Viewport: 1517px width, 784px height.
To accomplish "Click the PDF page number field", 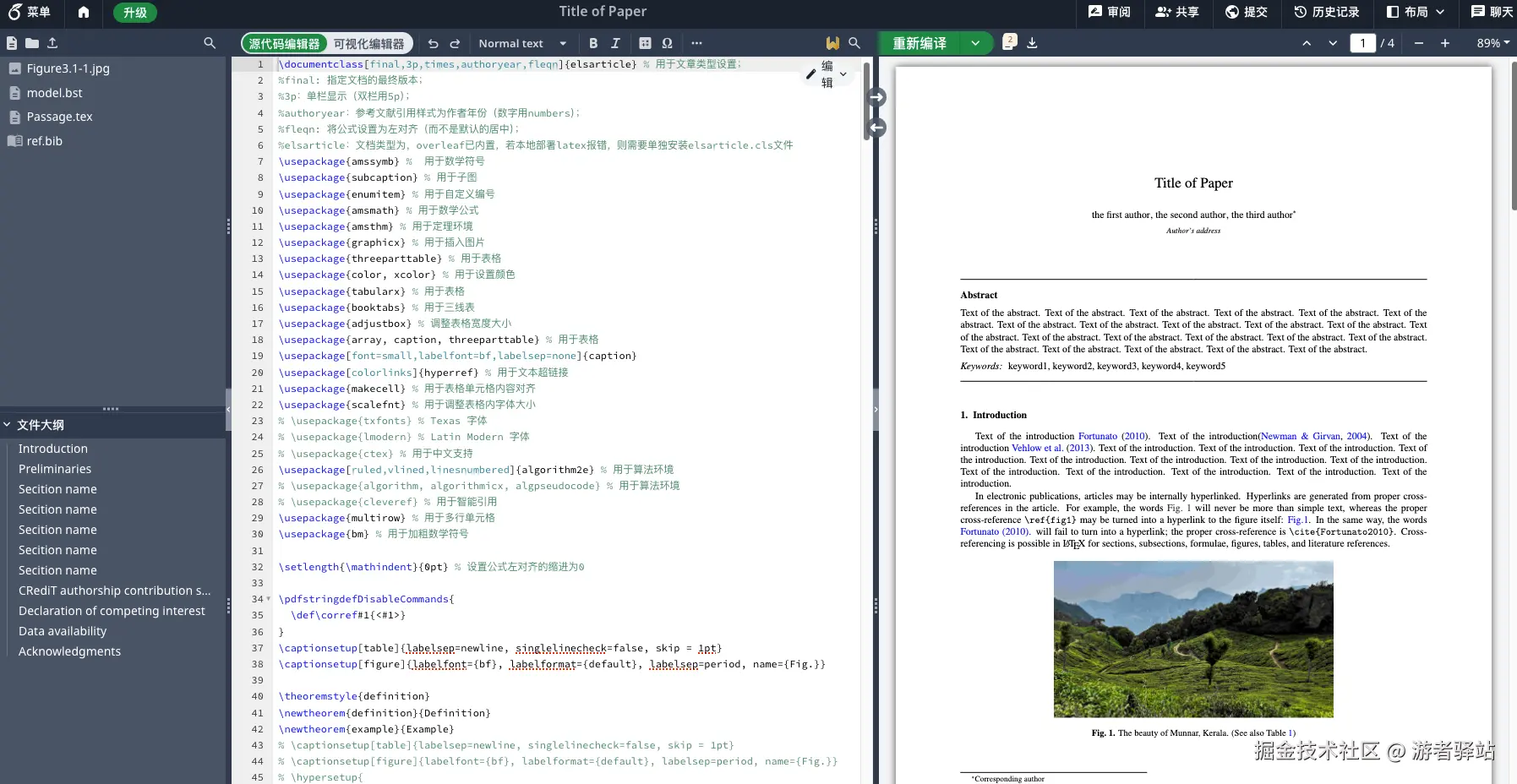I will [1362, 43].
